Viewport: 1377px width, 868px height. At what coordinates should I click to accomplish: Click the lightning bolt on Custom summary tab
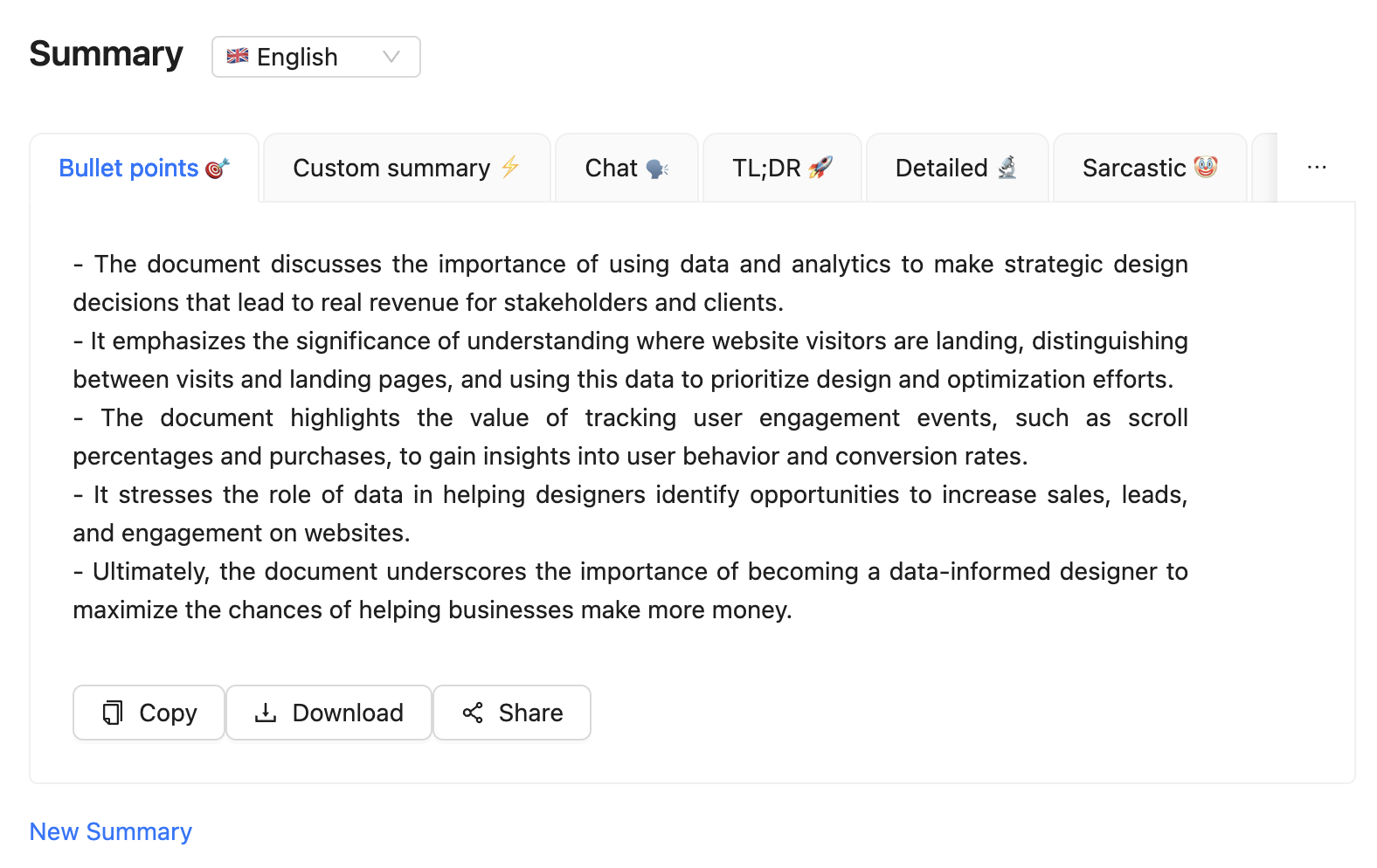click(x=510, y=167)
